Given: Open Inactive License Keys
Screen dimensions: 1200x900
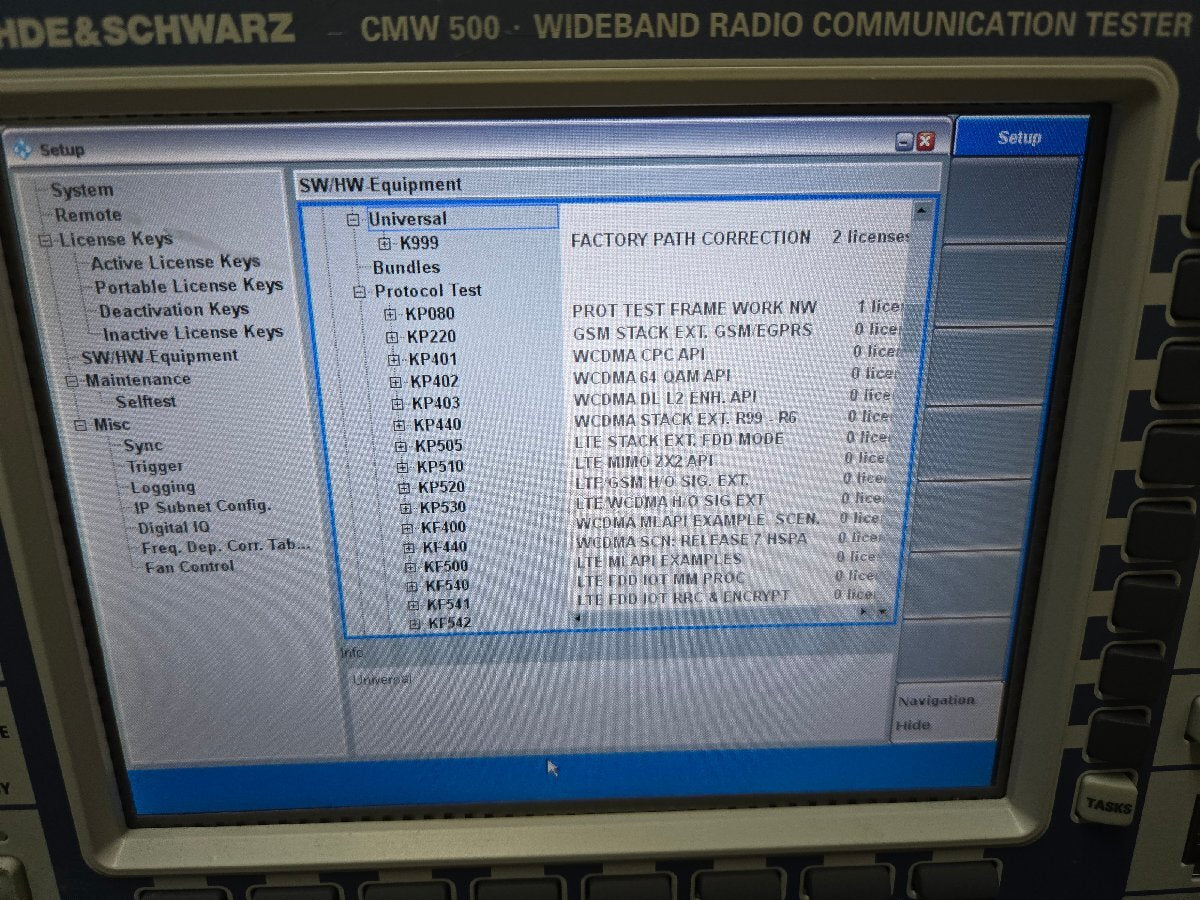Looking at the screenshot, I should pos(193,332).
